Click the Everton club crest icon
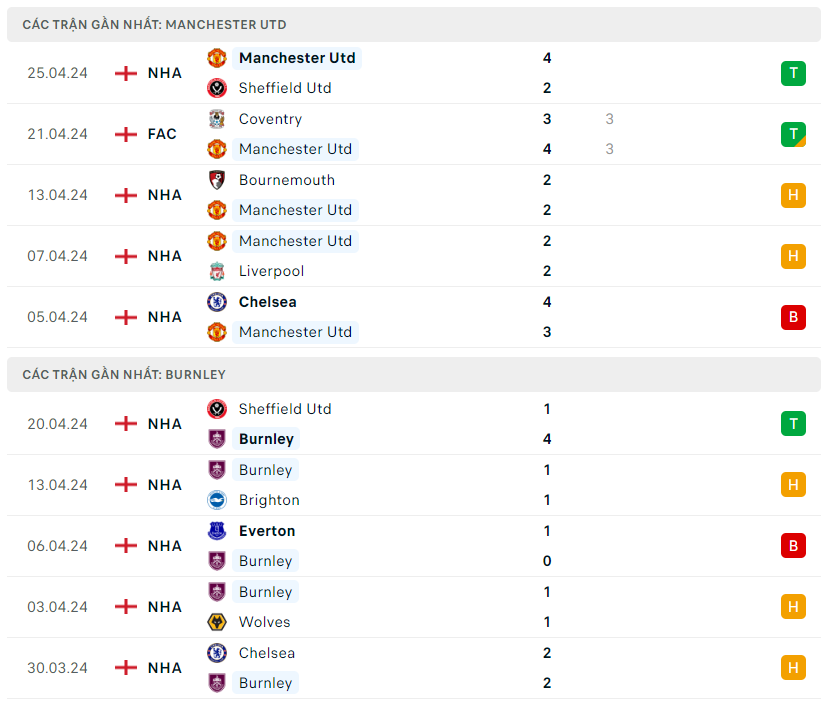The height and width of the screenshot is (715, 830). tap(216, 531)
